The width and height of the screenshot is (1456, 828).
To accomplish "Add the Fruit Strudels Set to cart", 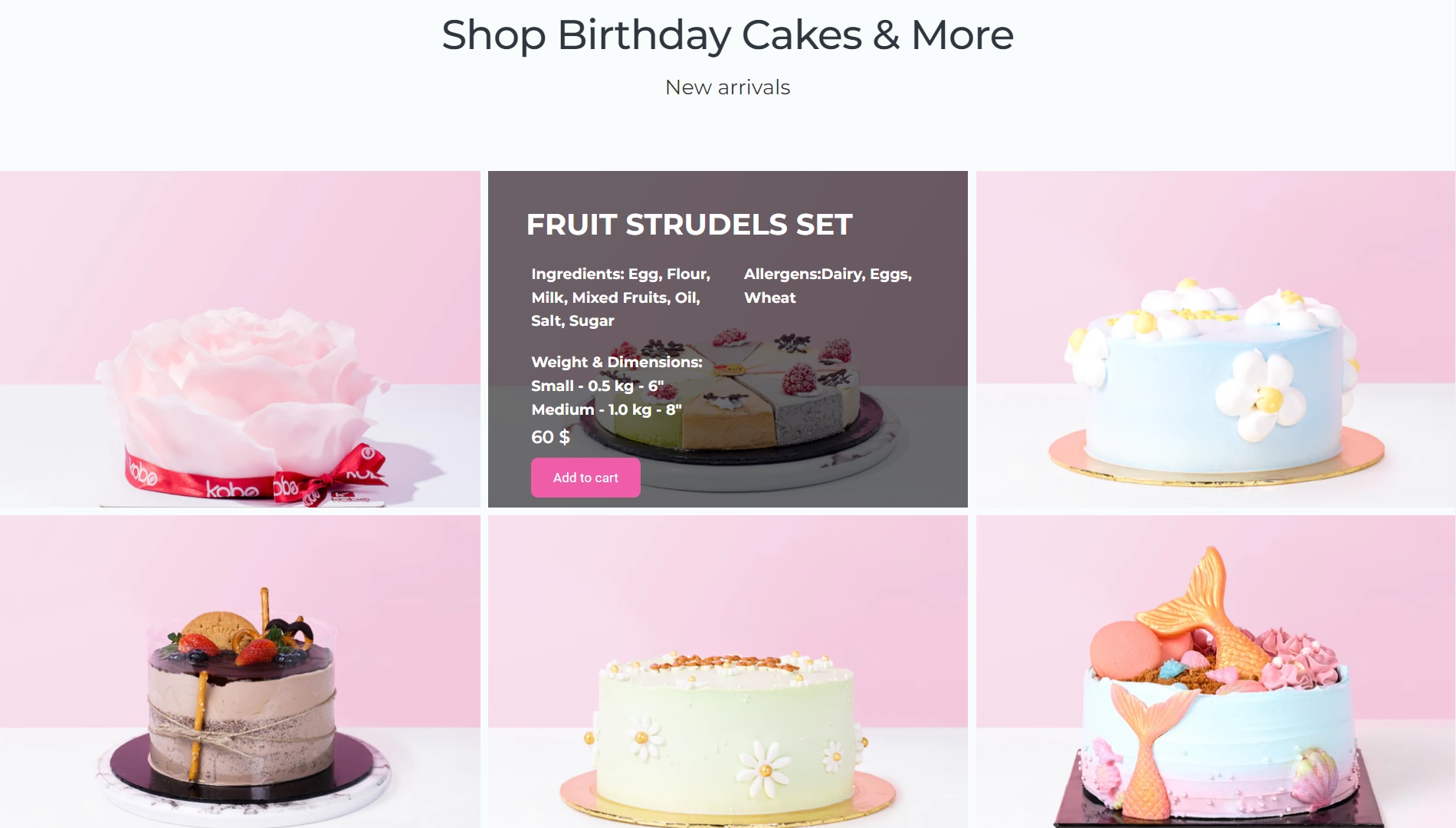I will pyautogui.click(x=585, y=478).
